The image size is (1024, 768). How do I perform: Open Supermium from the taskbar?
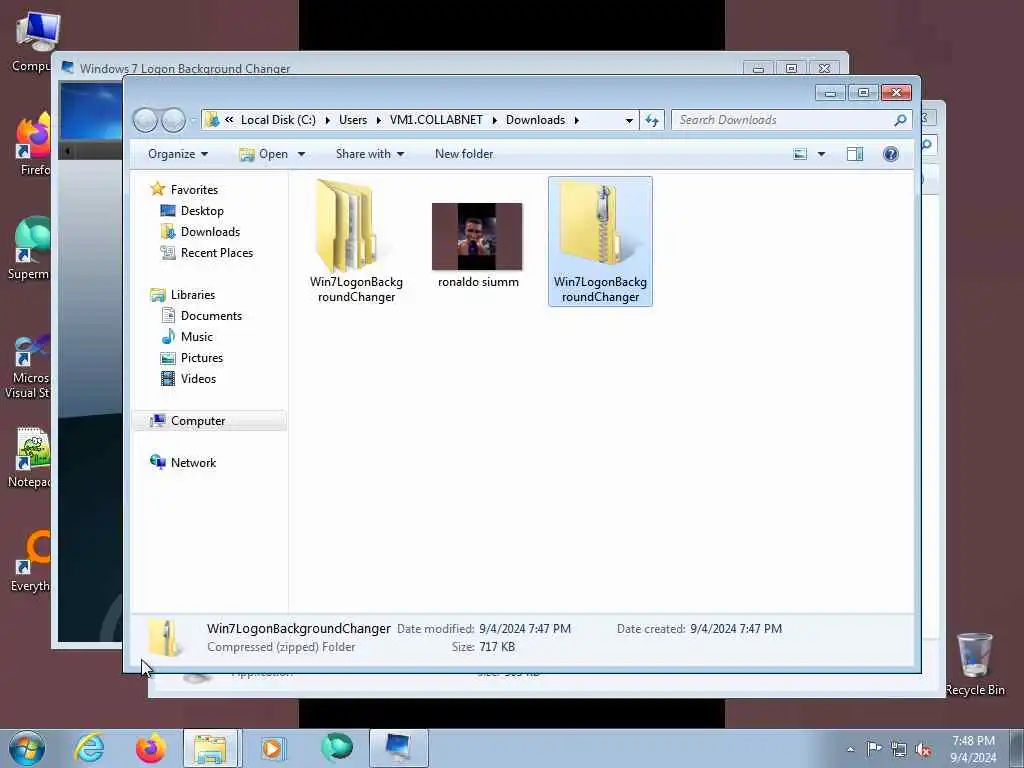click(337, 748)
